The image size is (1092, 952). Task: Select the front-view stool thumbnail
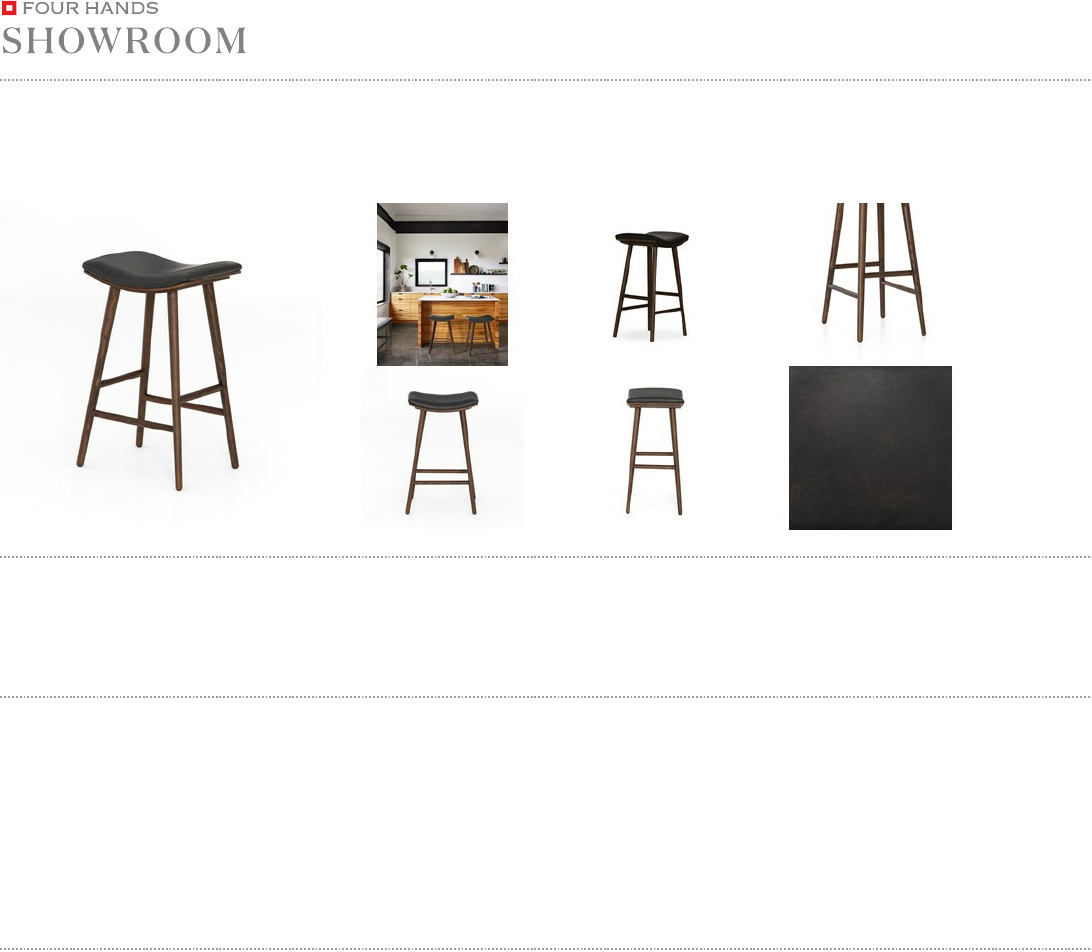442,449
